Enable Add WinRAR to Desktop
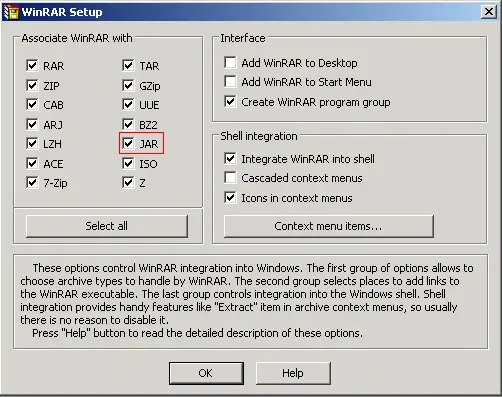 point(230,62)
